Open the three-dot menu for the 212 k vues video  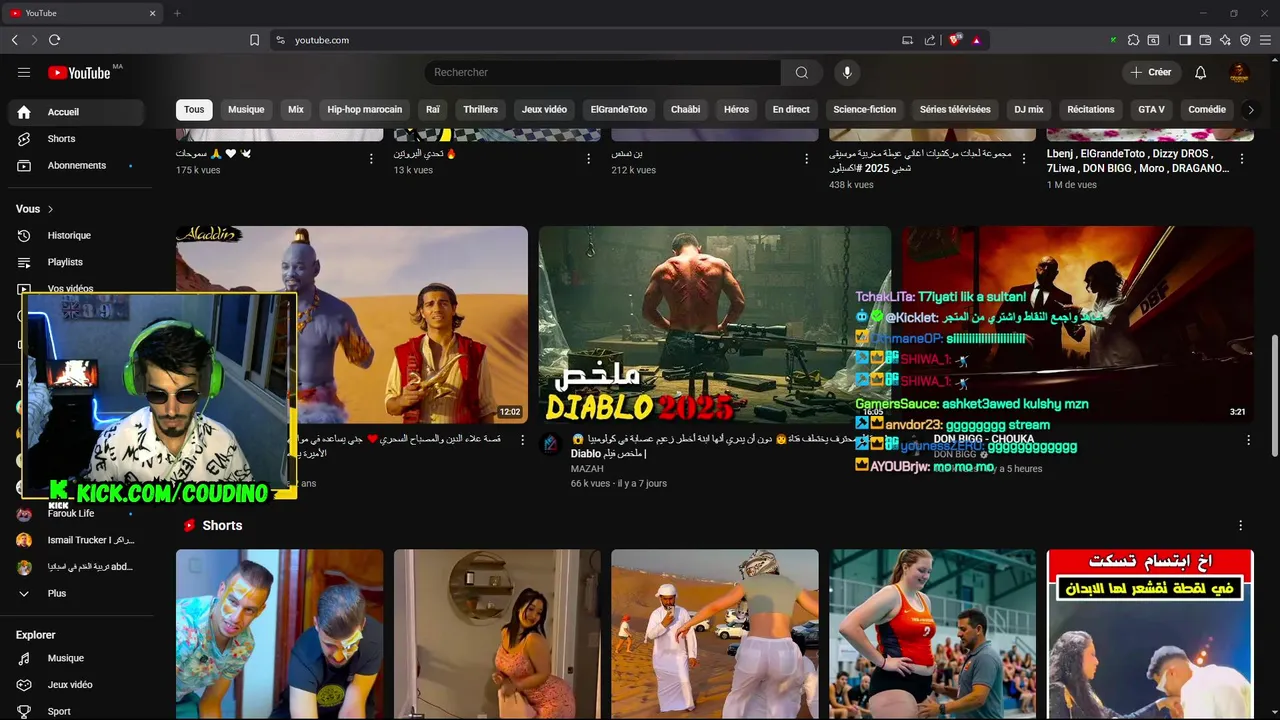click(x=806, y=159)
